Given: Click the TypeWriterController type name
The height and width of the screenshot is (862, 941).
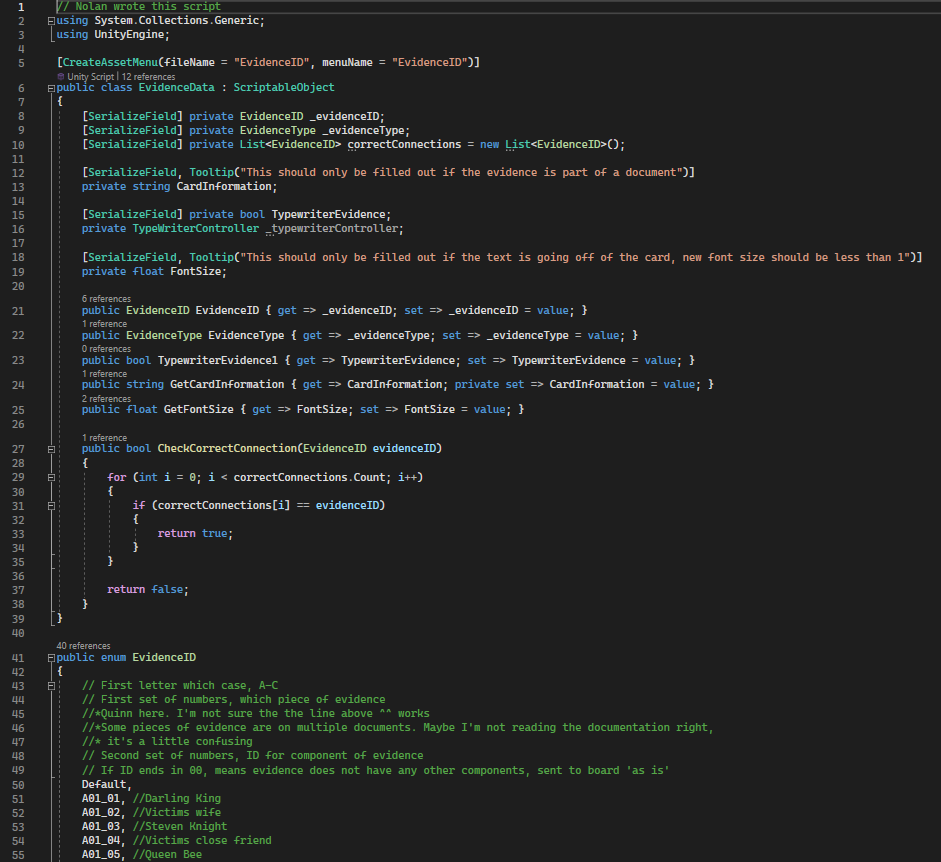Looking at the screenshot, I should coord(196,229).
